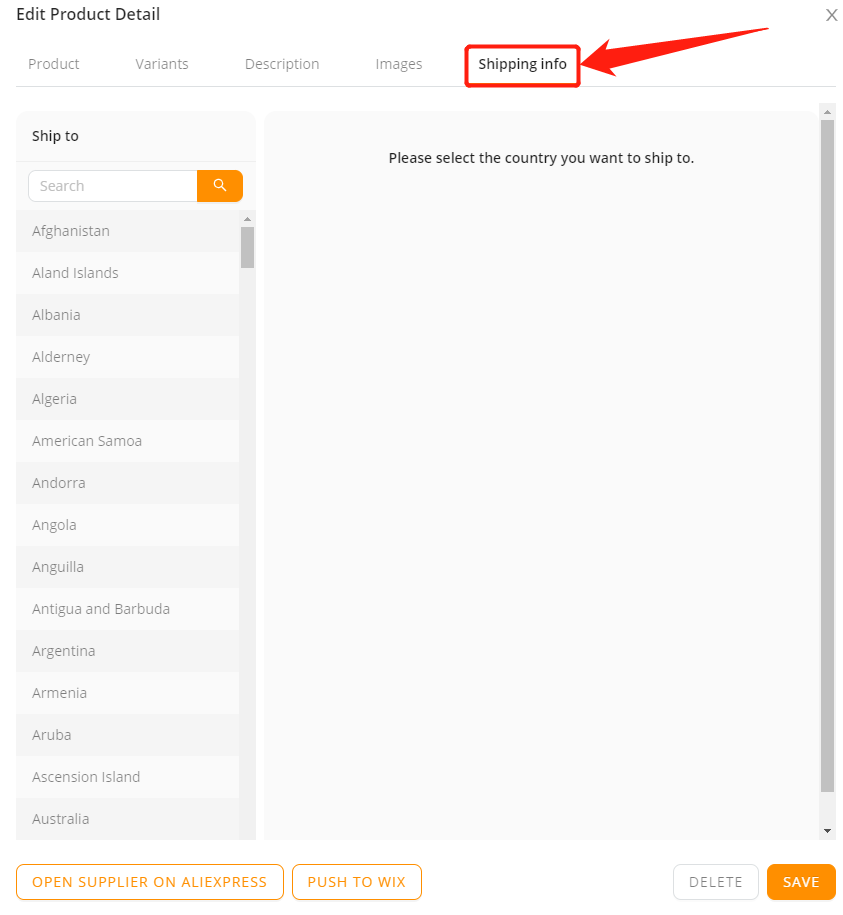Select Argentina as shipping country
This screenshot has height=915, width=843.
click(128, 651)
